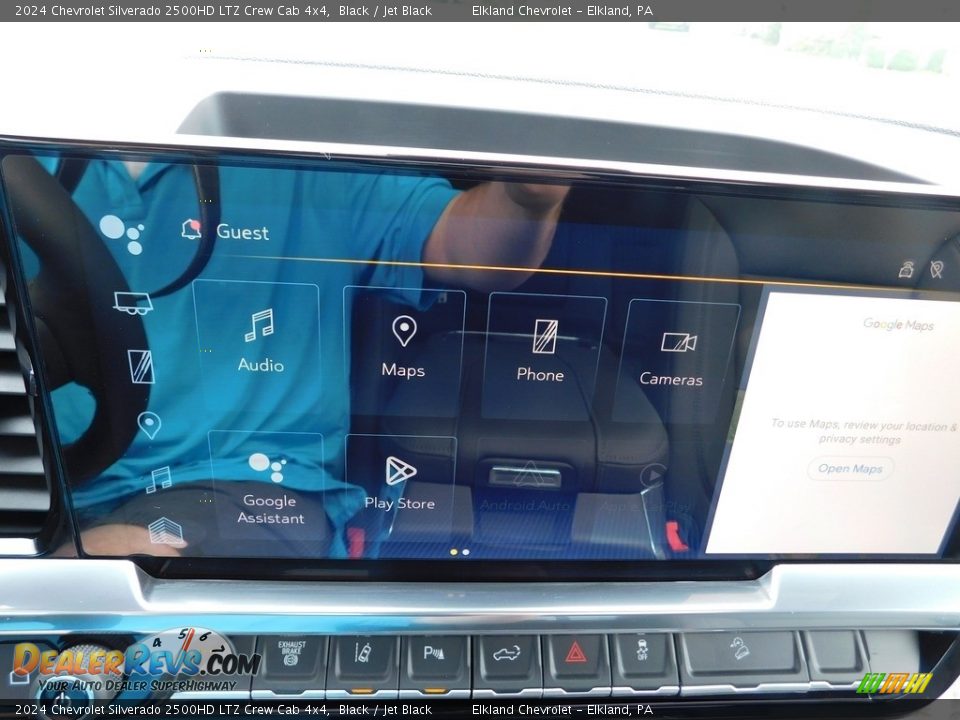960x720 pixels.
Task: Launch the Maps app tile
Action: (x=404, y=352)
